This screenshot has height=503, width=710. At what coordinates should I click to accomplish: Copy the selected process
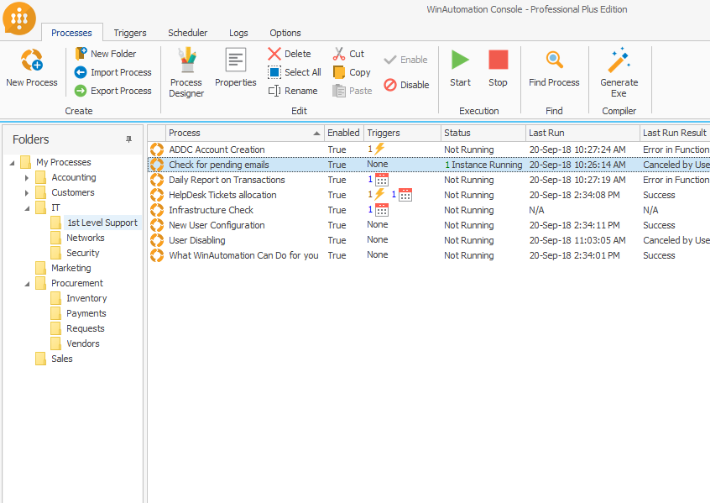click(351, 72)
